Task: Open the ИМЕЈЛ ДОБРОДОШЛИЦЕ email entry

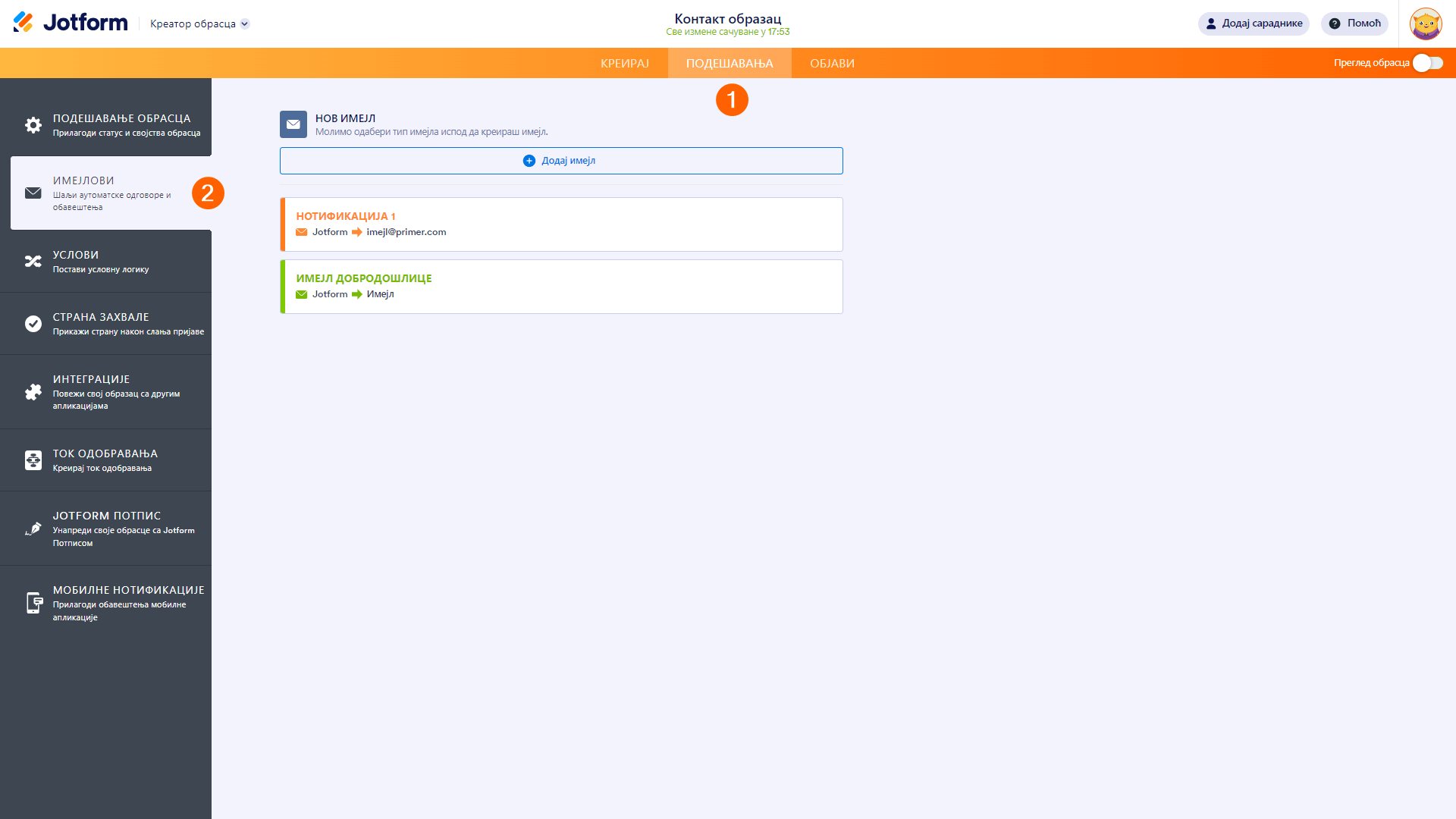Action: (x=561, y=287)
